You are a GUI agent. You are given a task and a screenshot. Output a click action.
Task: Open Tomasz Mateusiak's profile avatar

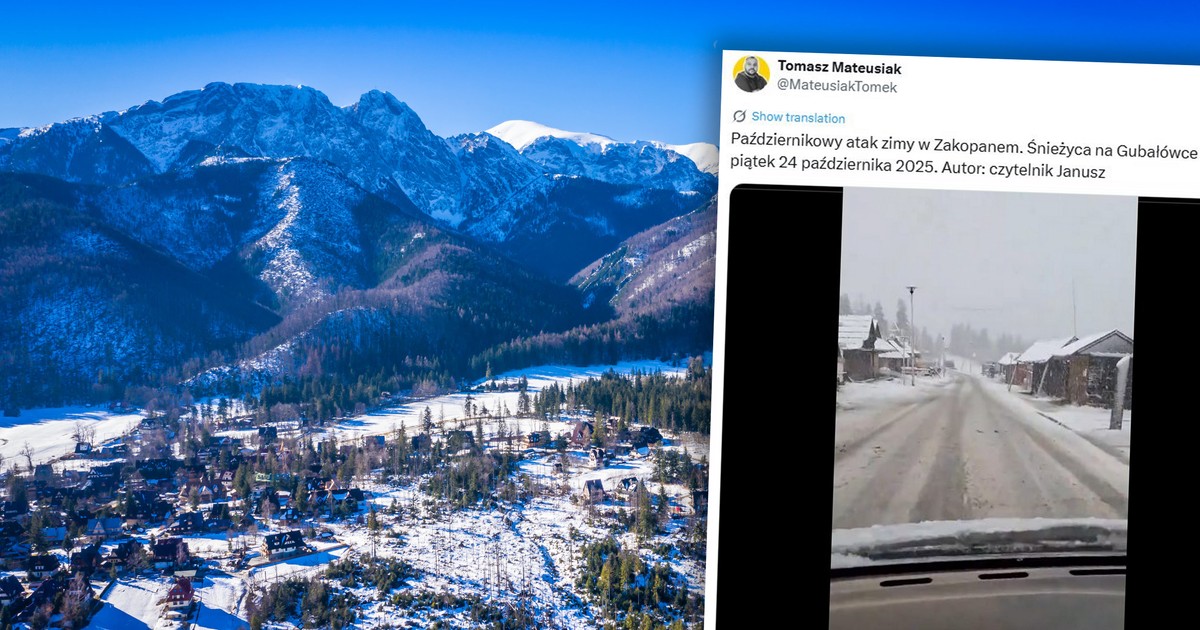pyautogui.click(x=751, y=74)
